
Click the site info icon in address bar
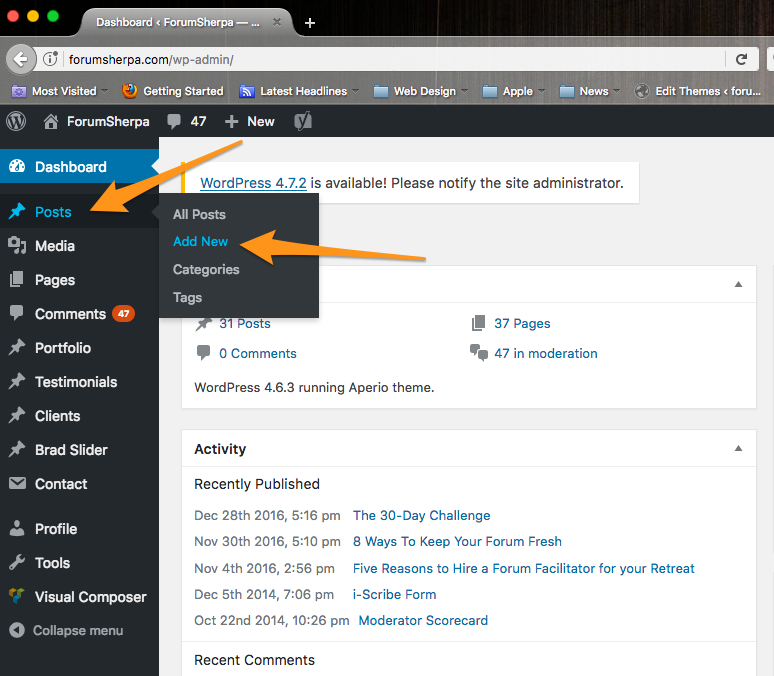click(x=50, y=59)
